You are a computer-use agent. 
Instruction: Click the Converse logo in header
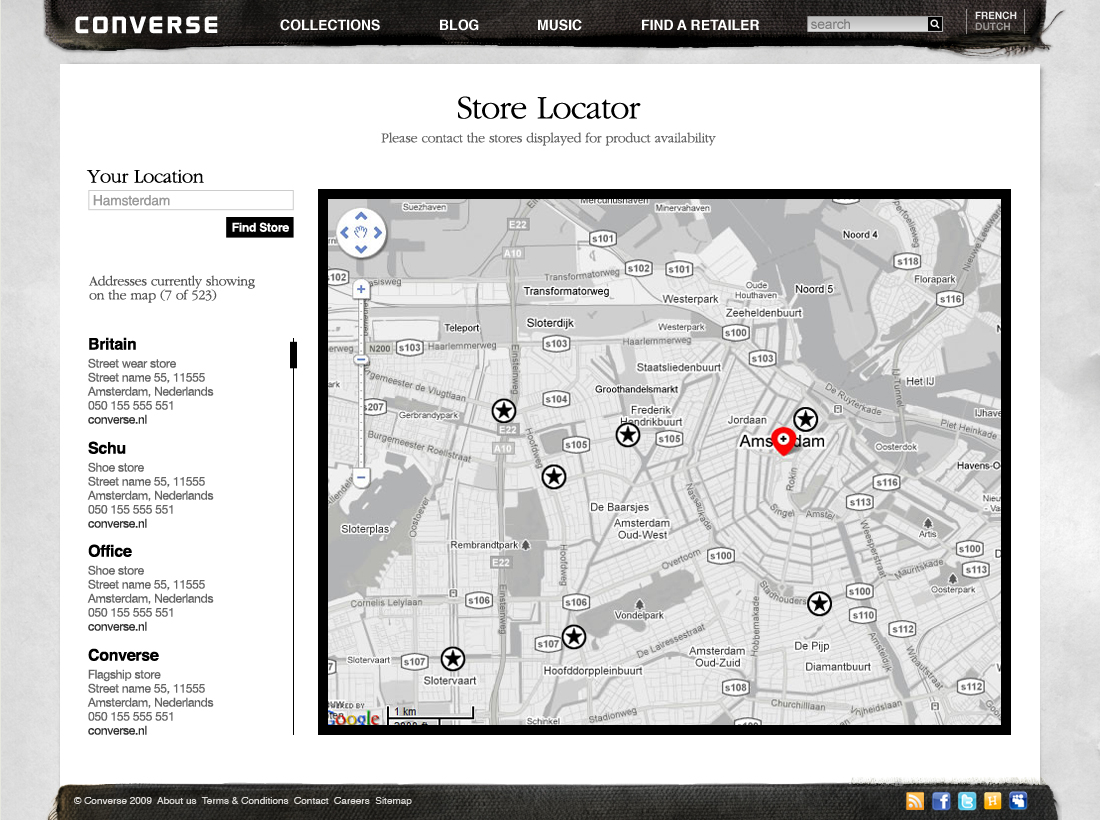(146, 25)
